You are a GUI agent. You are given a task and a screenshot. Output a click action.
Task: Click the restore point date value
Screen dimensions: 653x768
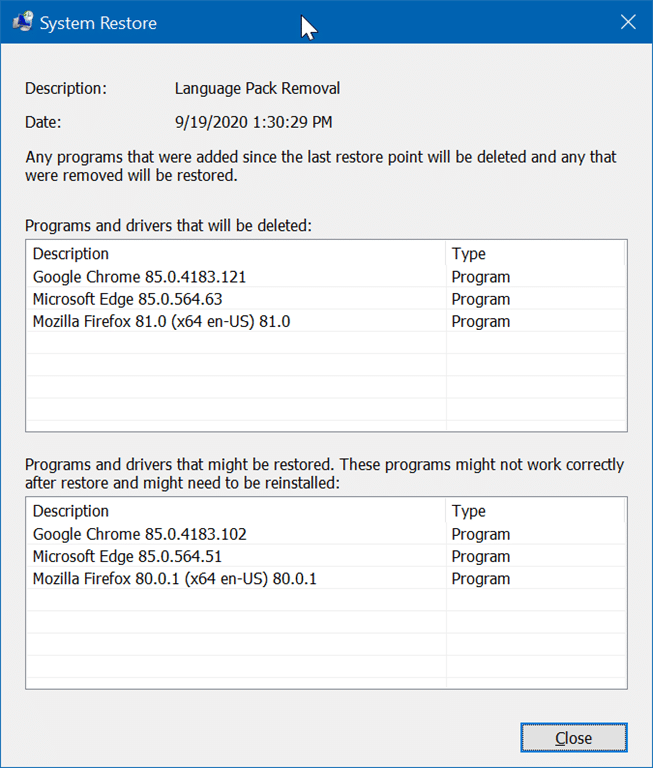pos(253,122)
